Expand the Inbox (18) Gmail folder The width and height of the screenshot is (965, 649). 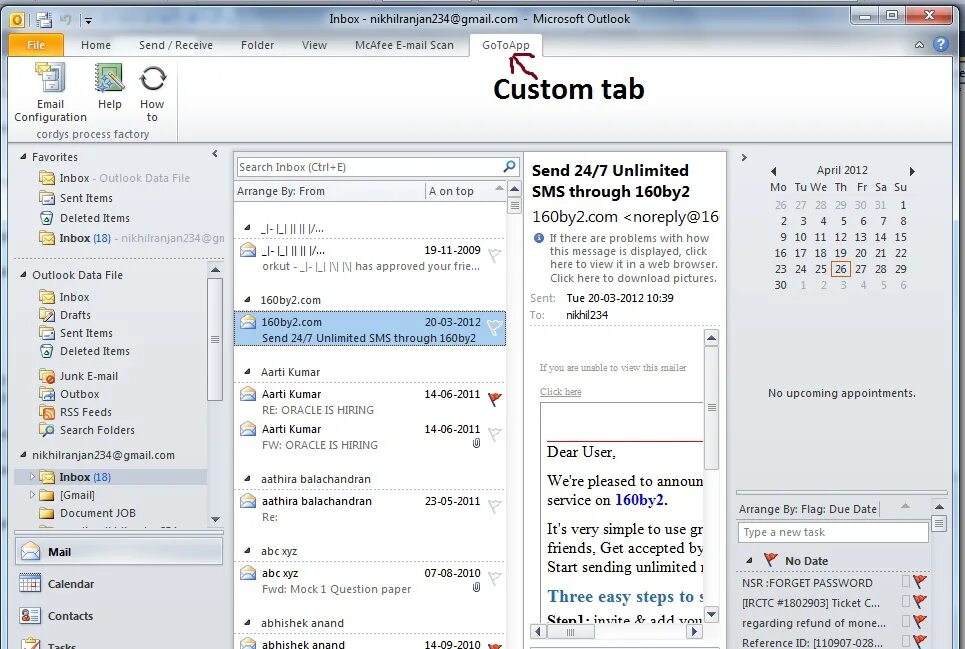coord(32,477)
